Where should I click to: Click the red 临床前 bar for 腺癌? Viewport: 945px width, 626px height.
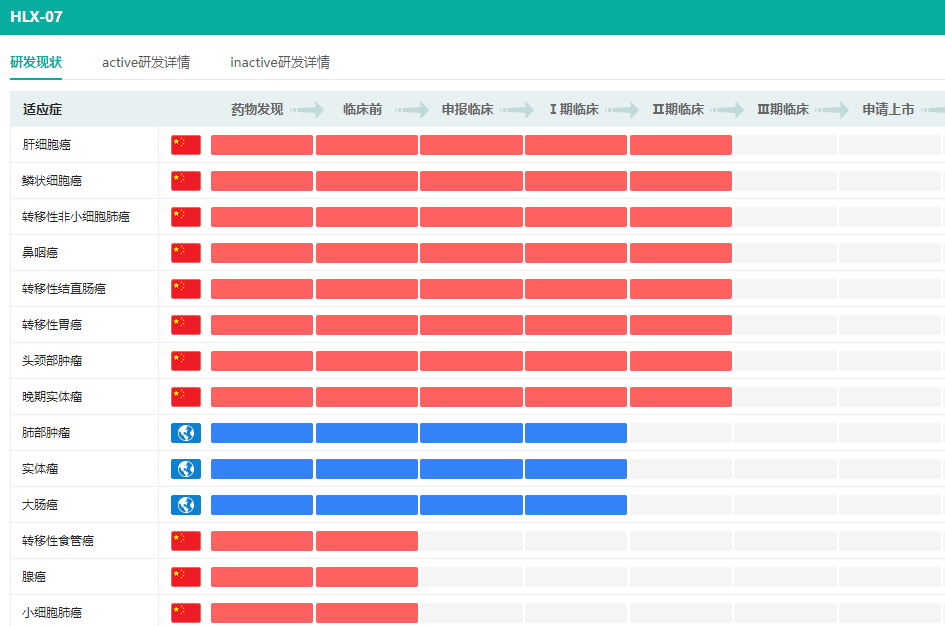click(x=366, y=577)
